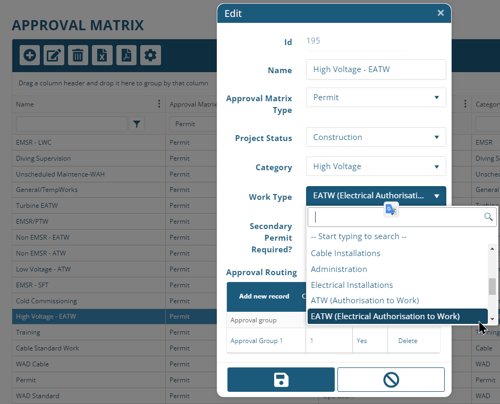The height and width of the screenshot is (404, 500).
Task: Click the Approval group column header
Action: pyautogui.click(x=266, y=320)
